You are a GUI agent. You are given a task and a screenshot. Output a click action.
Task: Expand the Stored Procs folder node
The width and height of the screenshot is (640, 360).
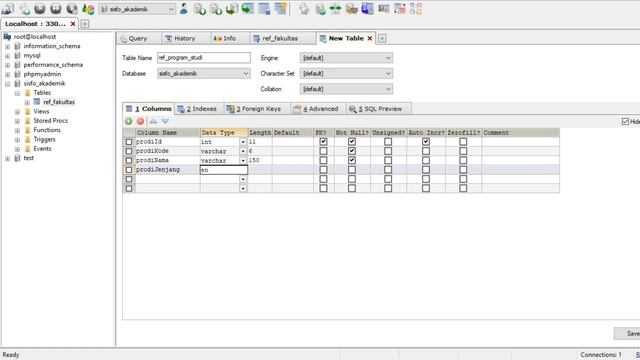(18, 121)
